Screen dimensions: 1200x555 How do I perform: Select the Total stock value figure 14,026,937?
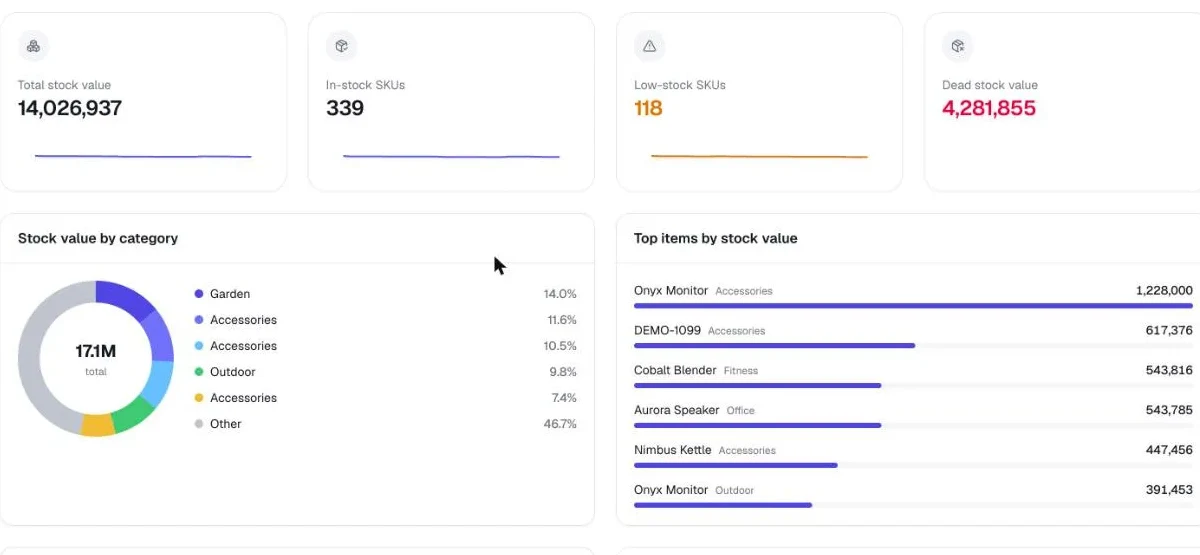coord(70,108)
